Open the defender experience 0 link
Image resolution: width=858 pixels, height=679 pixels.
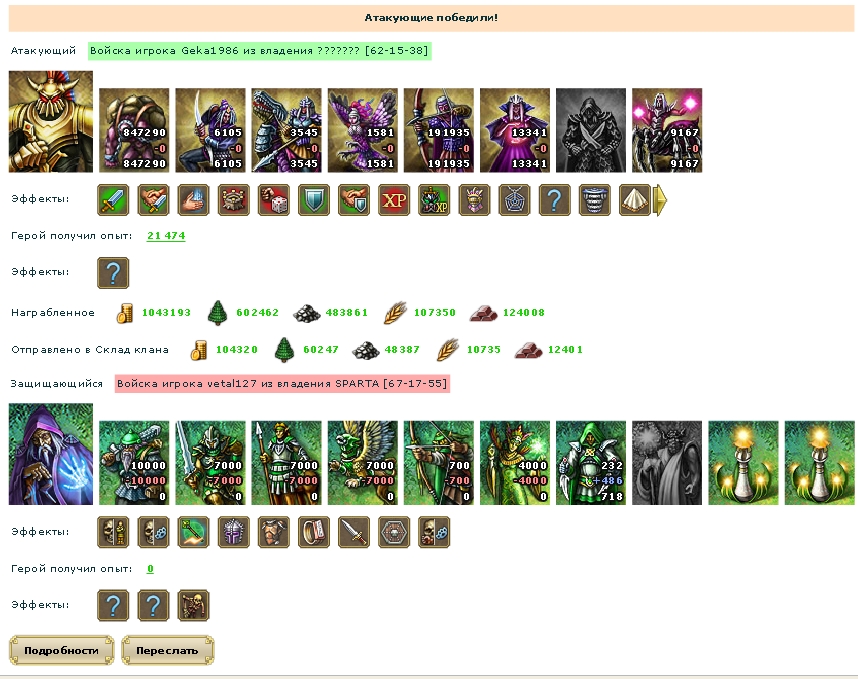(x=150, y=569)
